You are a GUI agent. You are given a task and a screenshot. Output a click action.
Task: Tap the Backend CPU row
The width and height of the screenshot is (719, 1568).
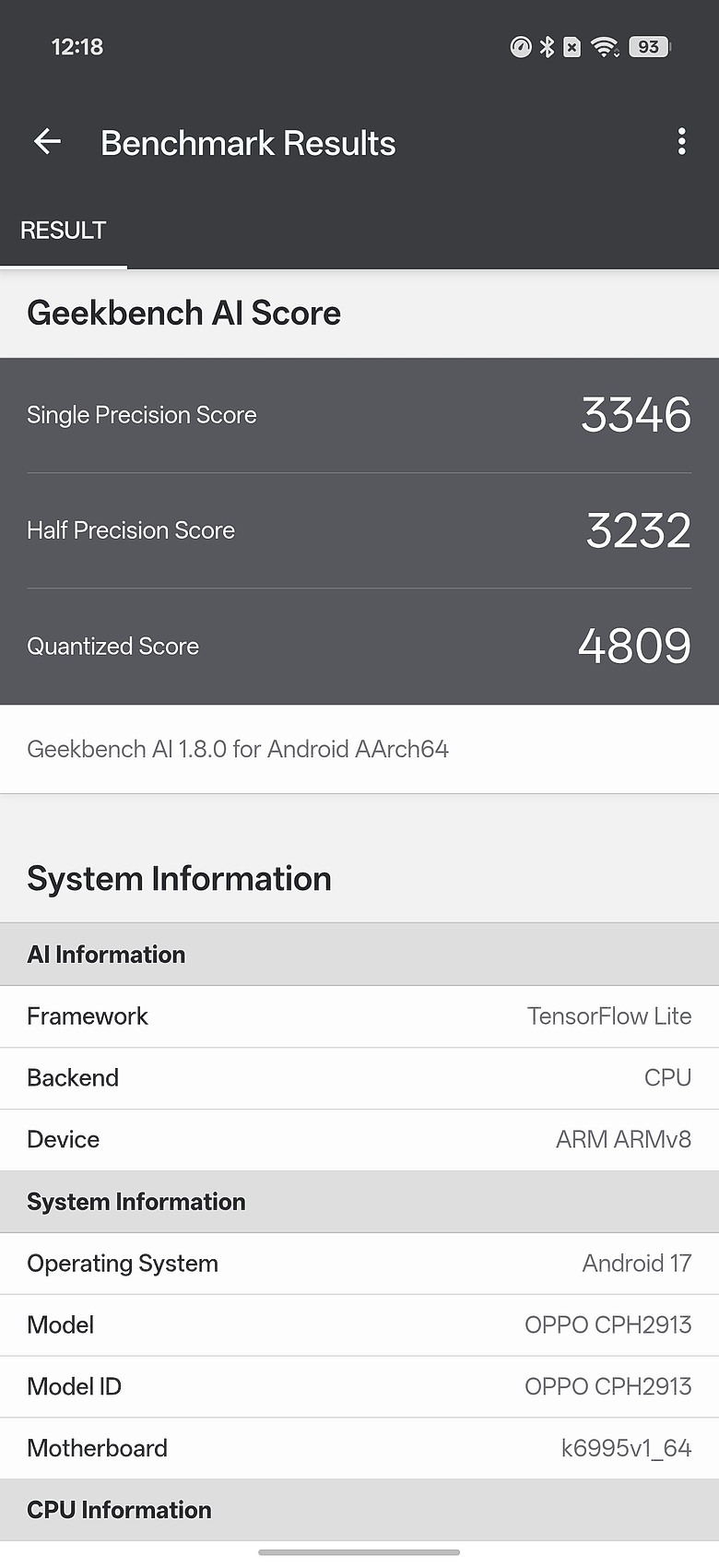[x=359, y=1078]
